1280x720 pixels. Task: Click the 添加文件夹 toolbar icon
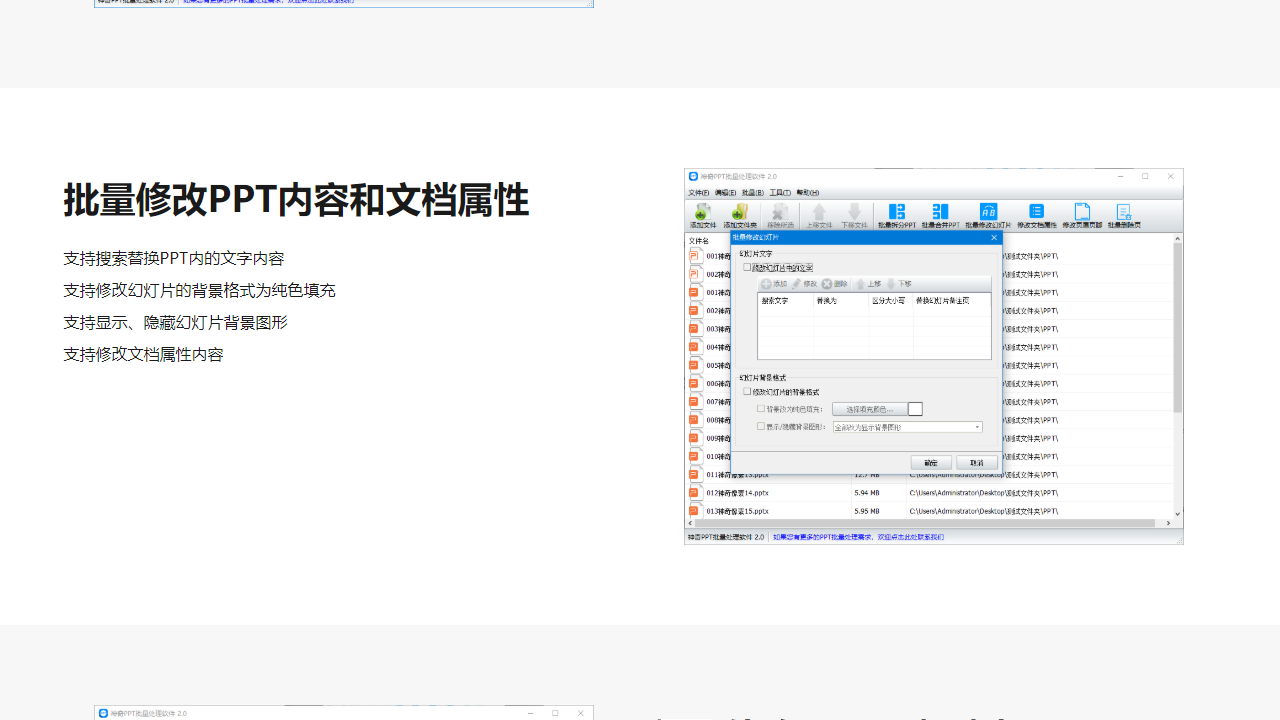click(x=739, y=214)
